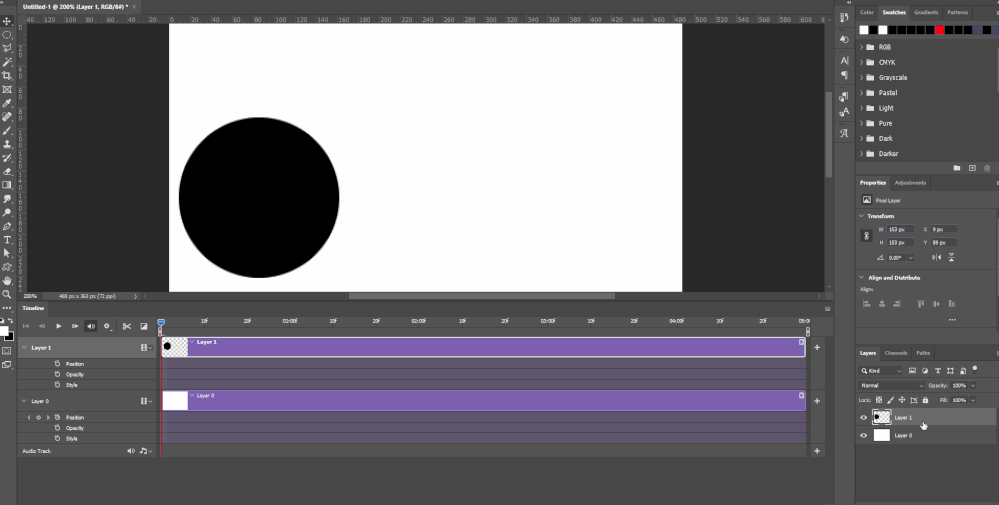This screenshot has width=999, height=505.
Task: Select the Custom Shape tool
Action: (7, 267)
